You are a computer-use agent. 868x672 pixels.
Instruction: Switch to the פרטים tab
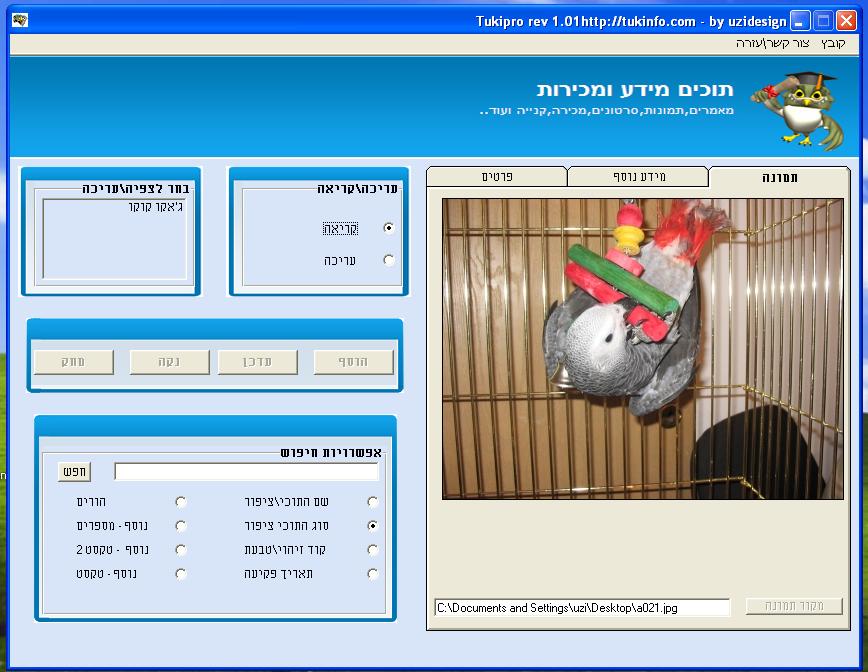[497, 177]
